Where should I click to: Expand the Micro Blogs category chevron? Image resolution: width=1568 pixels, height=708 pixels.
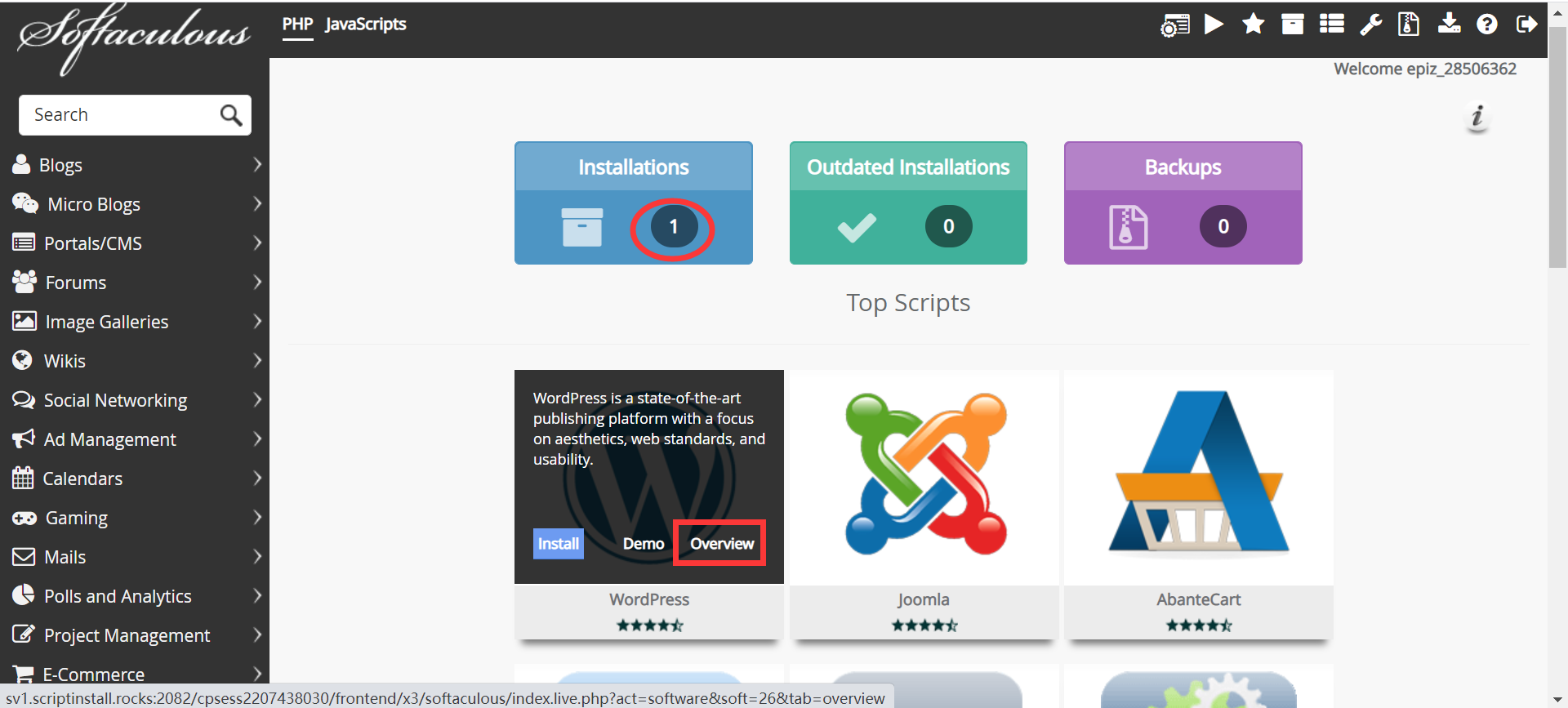tap(257, 203)
